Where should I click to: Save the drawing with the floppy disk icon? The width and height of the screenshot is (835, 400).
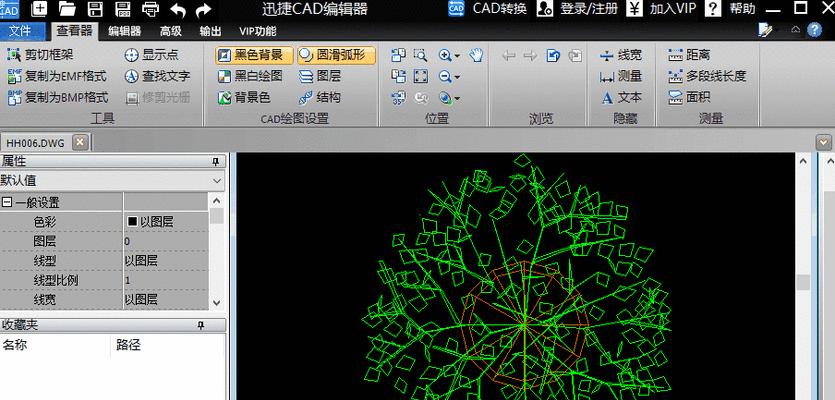click(x=95, y=9)
